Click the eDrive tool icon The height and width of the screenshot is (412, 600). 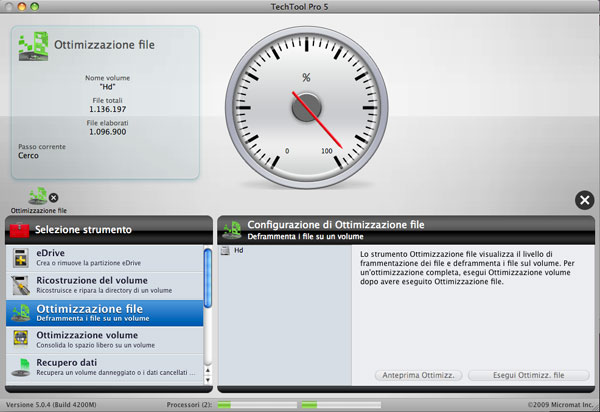[21, 258]
